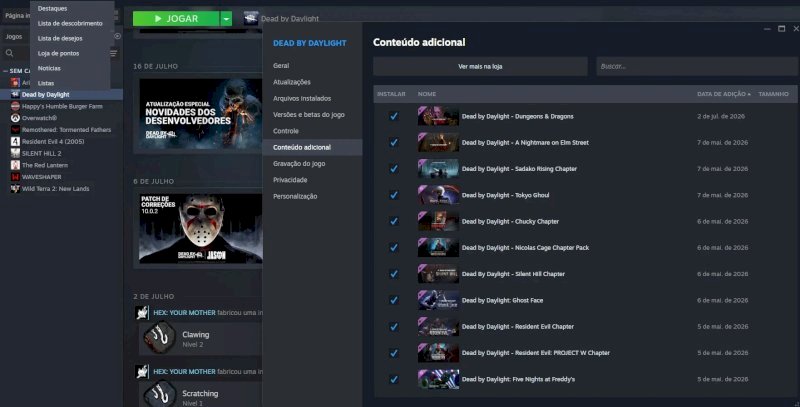Open Sadako Rising Chapter thumbnail
800x407 pixels.
[x=438, y=169]
